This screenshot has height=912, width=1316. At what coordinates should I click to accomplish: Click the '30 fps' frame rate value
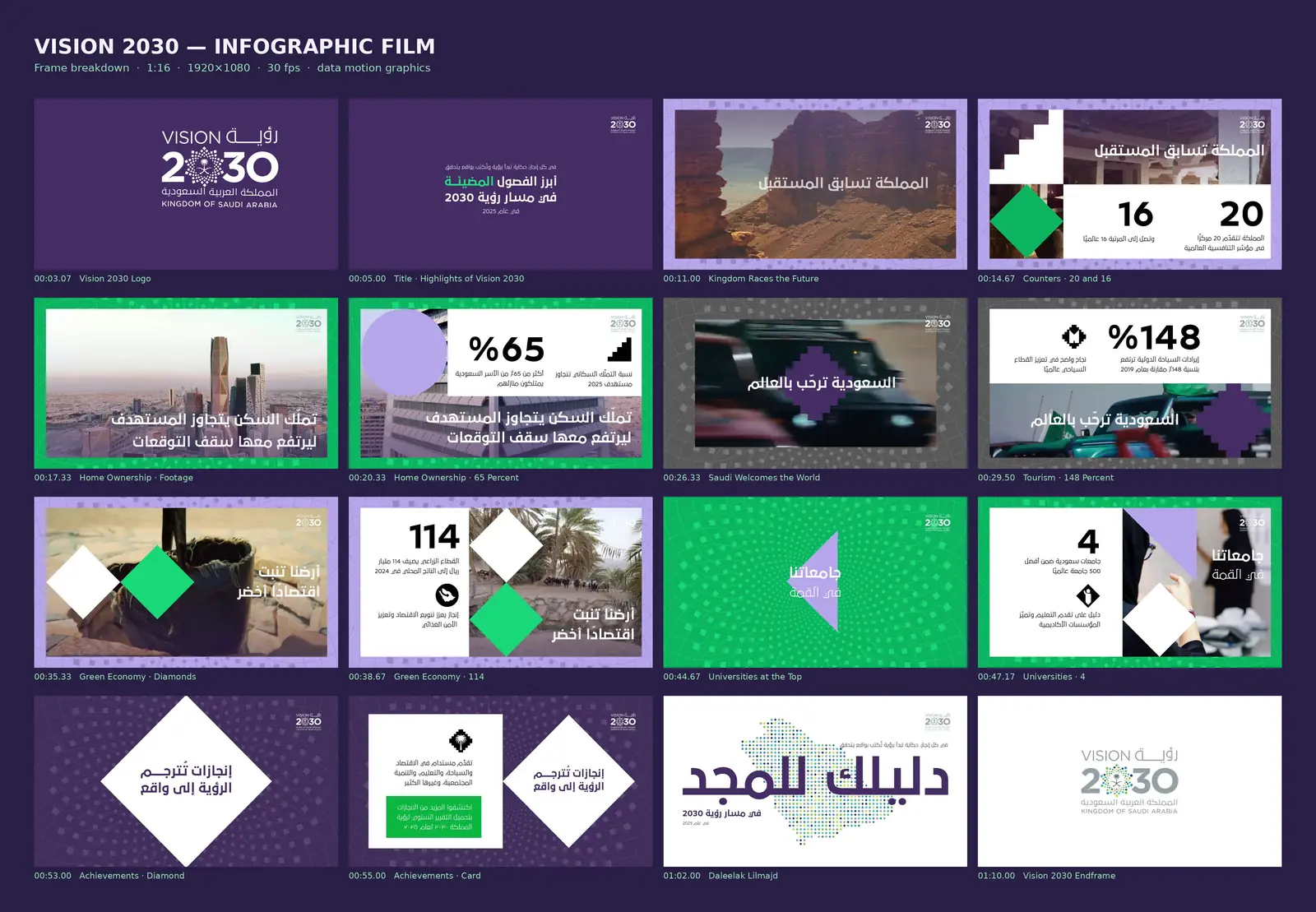pos(284,68)
